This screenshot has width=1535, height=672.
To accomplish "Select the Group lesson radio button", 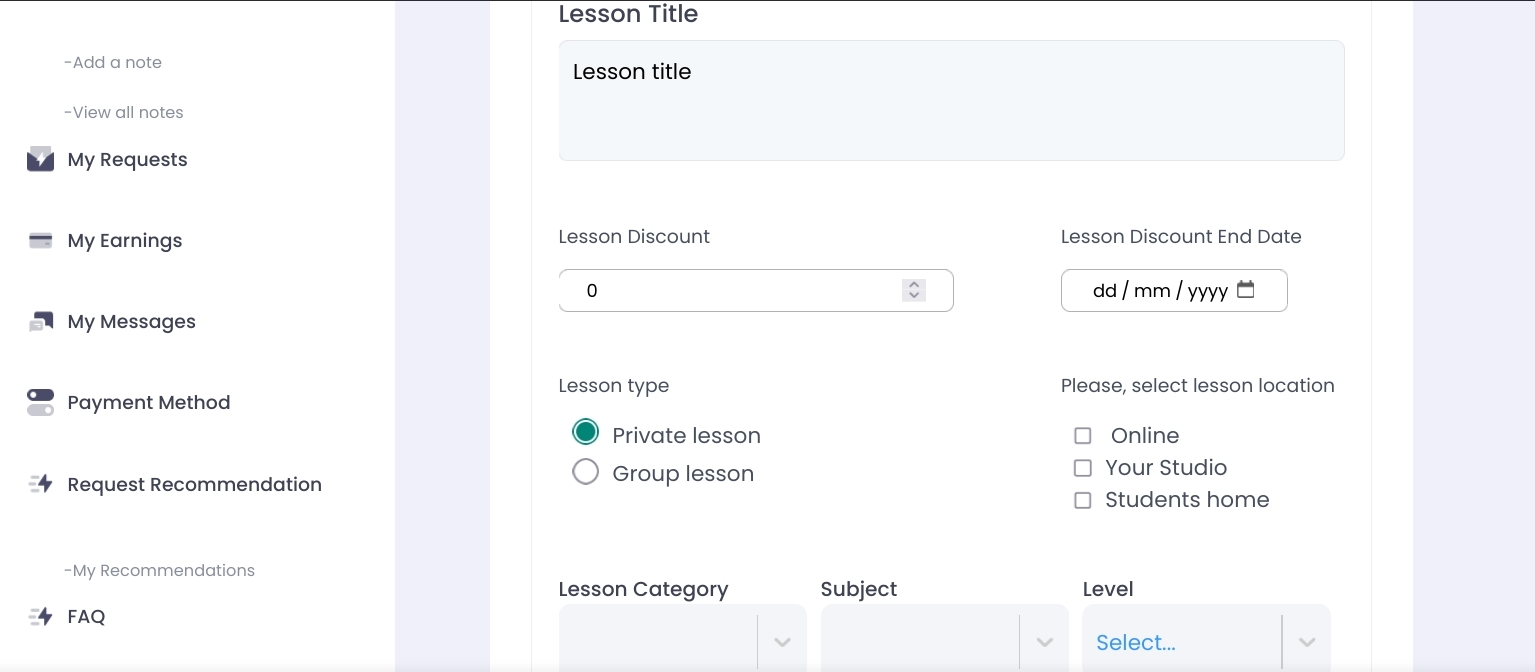I will coord(585,472).
